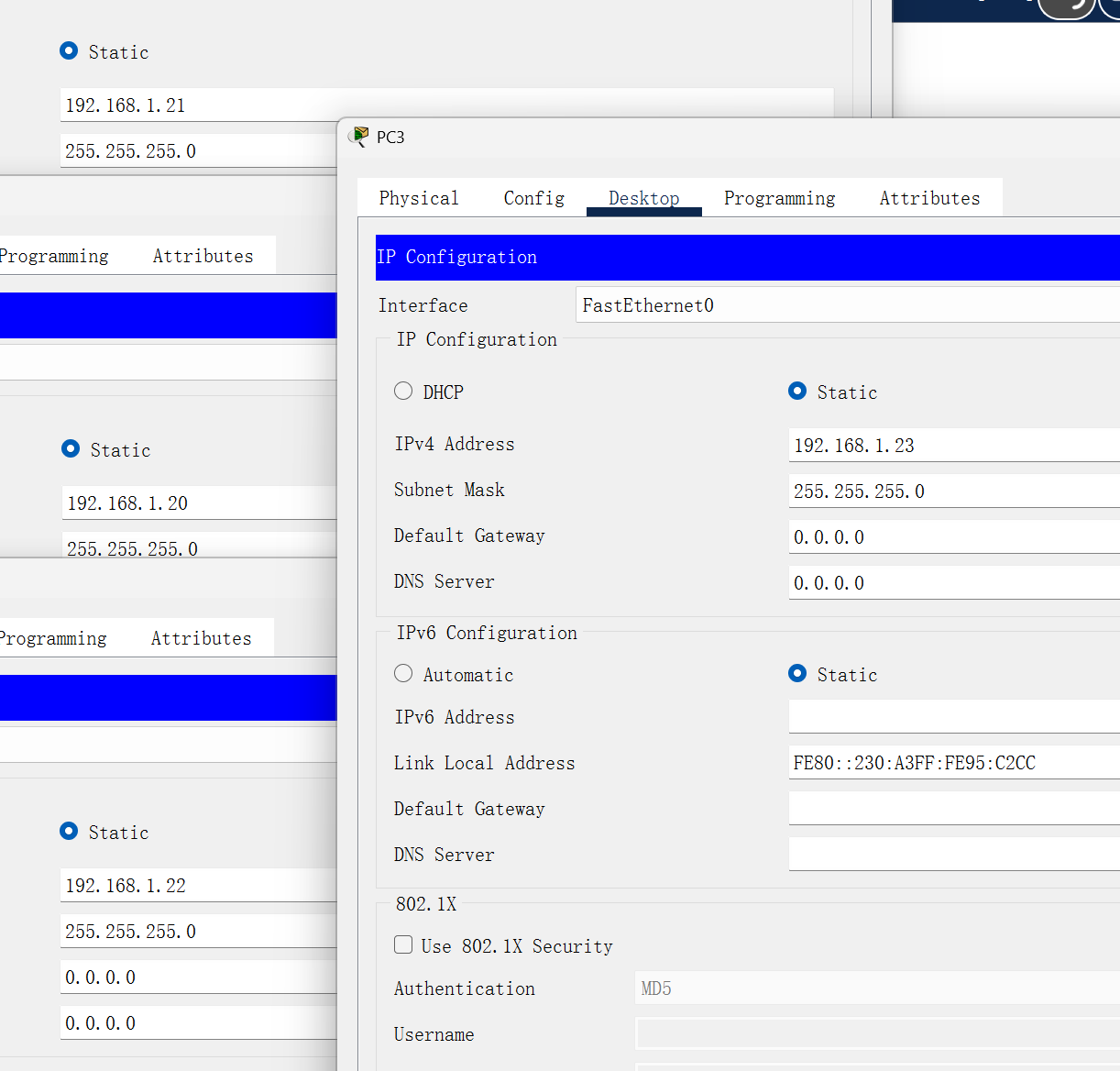Click the blue IP Configuration header in PC3
The height and width of the screenshot is (1071, 1120).
click(748, 258)
